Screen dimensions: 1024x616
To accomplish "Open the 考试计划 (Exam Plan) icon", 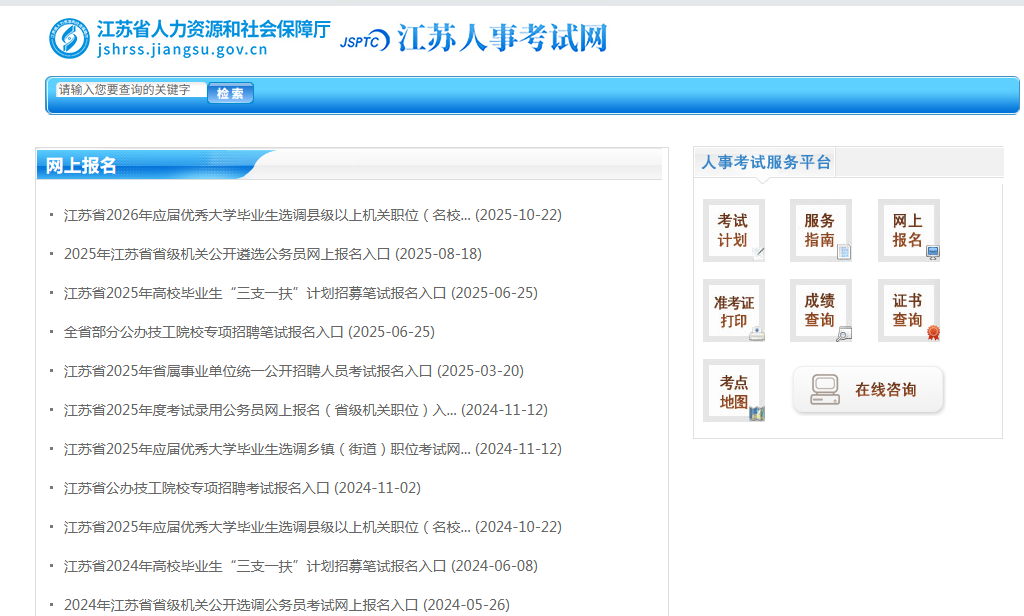I will [733, 231].
